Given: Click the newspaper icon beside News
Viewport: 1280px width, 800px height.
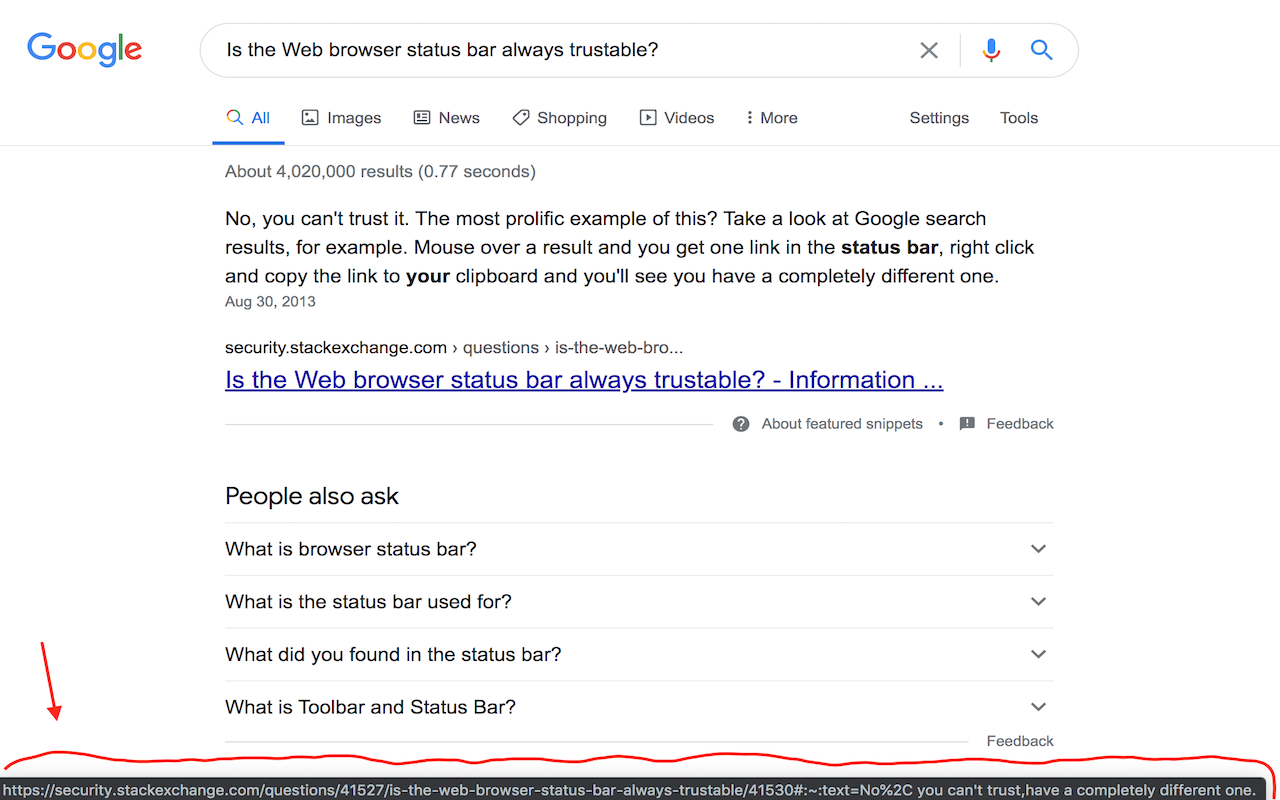Looking at the screenshot, I should pos(420,117).
